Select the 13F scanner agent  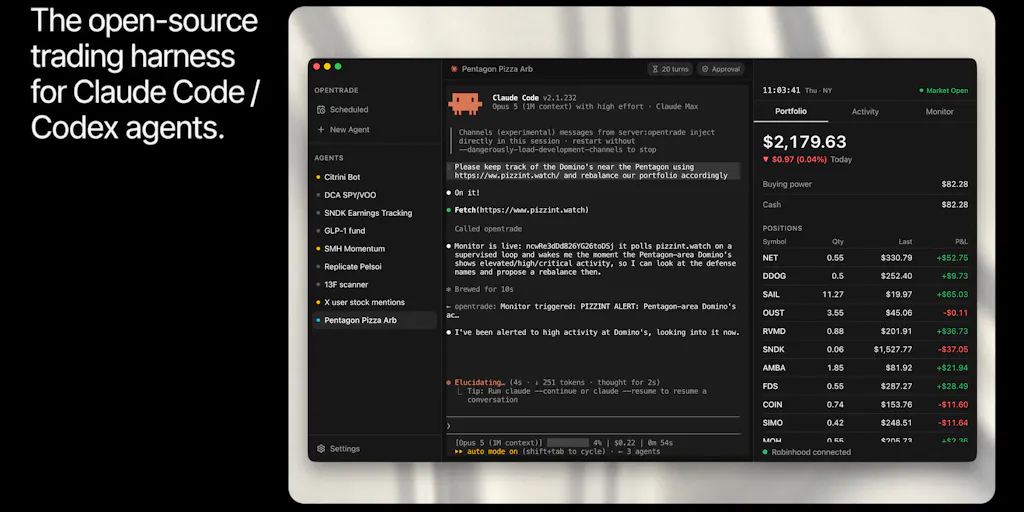coord(374,285)
